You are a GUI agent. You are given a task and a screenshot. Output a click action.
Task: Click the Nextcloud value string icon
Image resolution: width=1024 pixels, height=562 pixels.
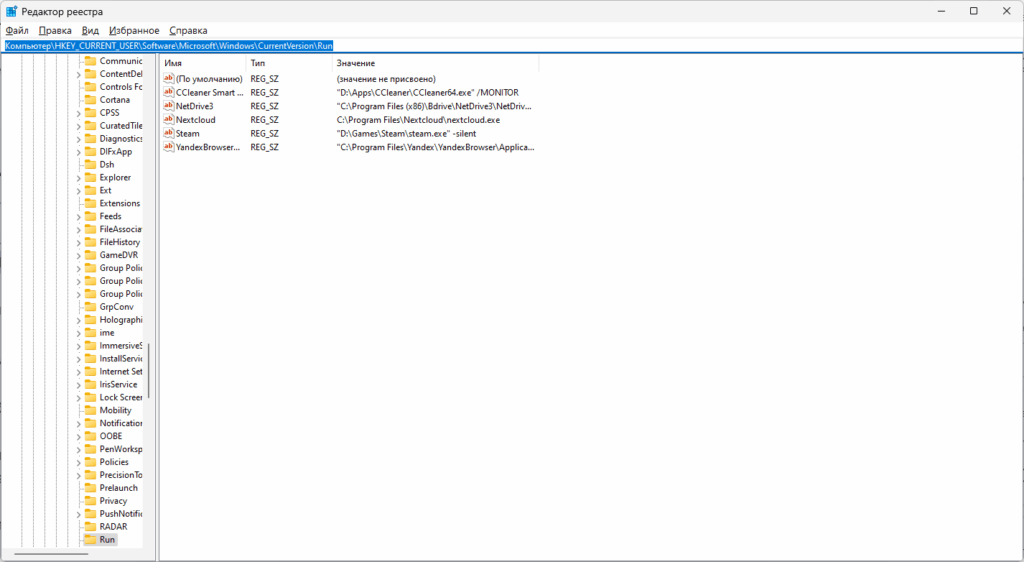click(x=168, y=119)
